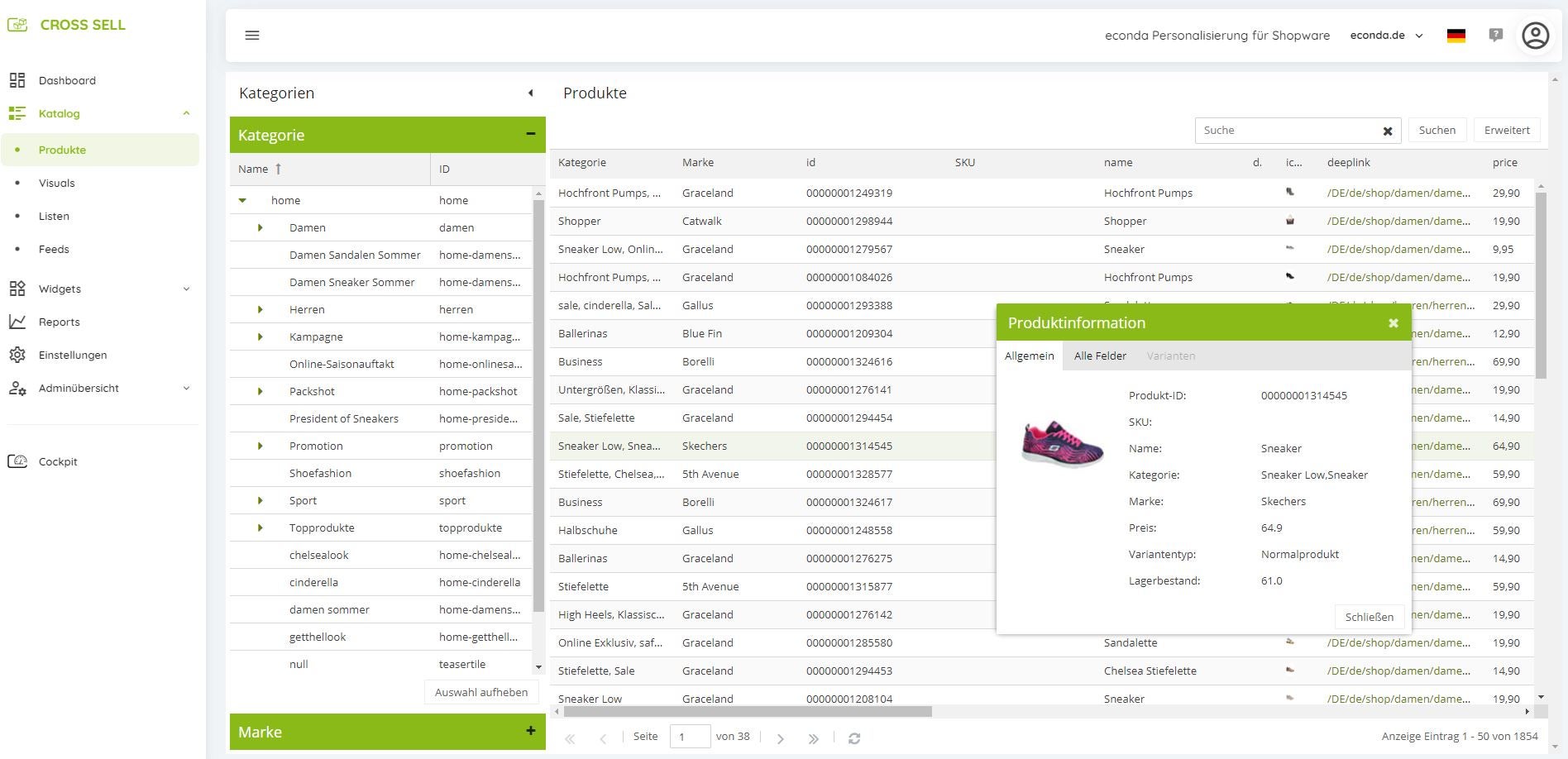The width and height of the screenshot is (1568, 759).
Task: Click the Seite page number field
Action: 690,736
